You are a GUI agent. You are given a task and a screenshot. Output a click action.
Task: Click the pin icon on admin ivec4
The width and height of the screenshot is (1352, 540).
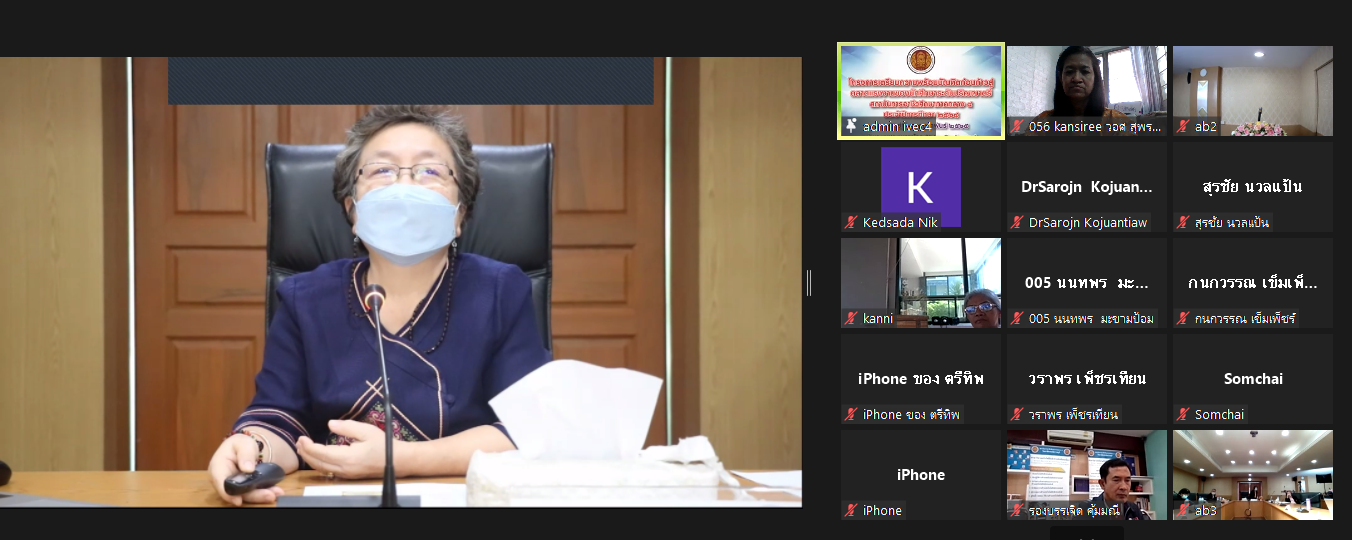pyautogui.click(x=850, y=126)
